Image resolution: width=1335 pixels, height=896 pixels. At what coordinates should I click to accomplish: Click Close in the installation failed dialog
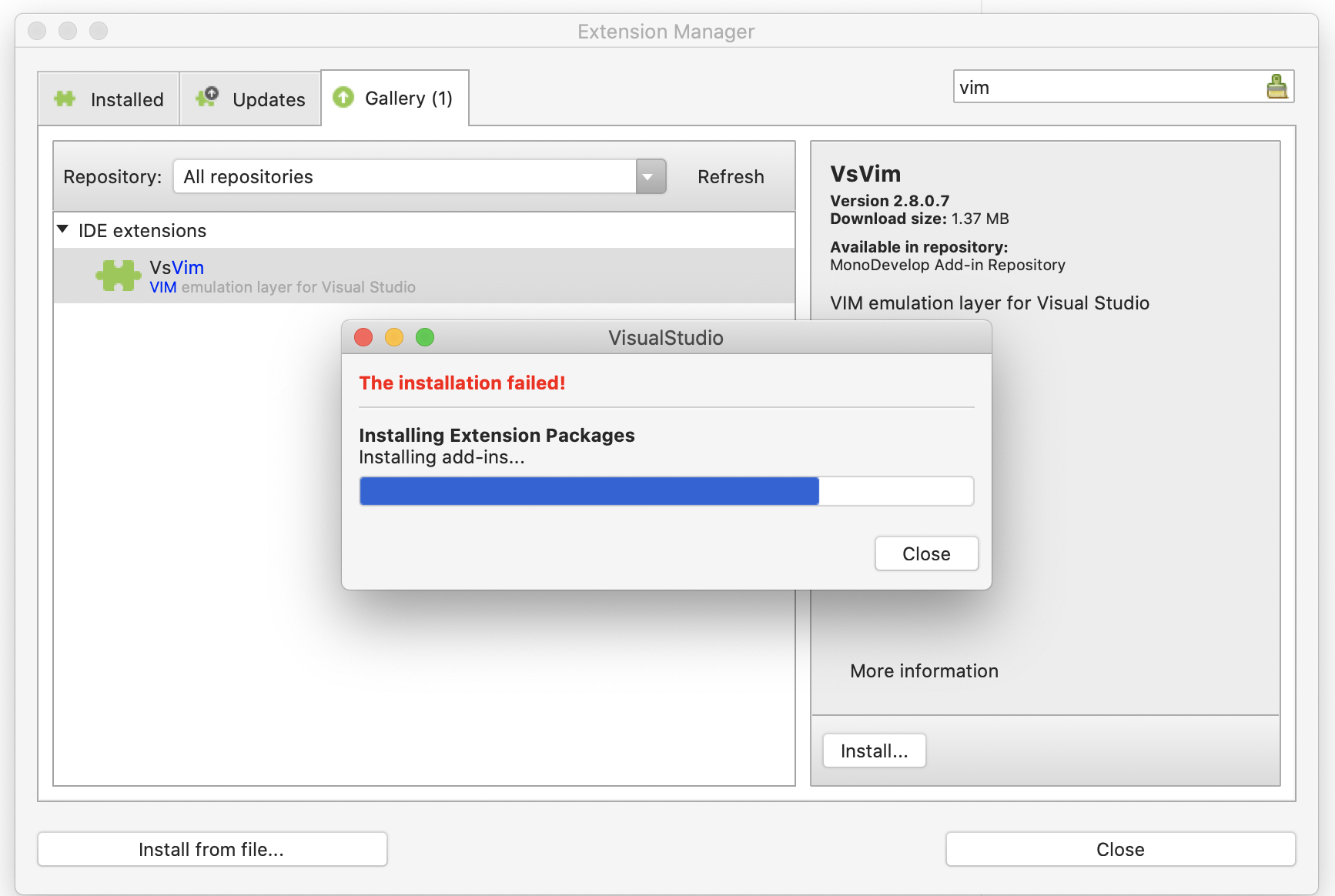926,554
